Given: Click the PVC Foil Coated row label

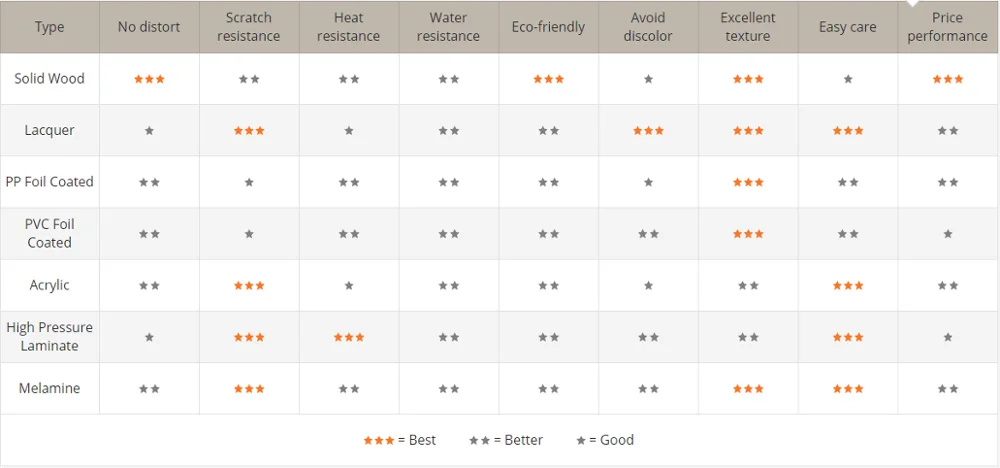Looking at the screenshot, I should [x=49, y=234].
